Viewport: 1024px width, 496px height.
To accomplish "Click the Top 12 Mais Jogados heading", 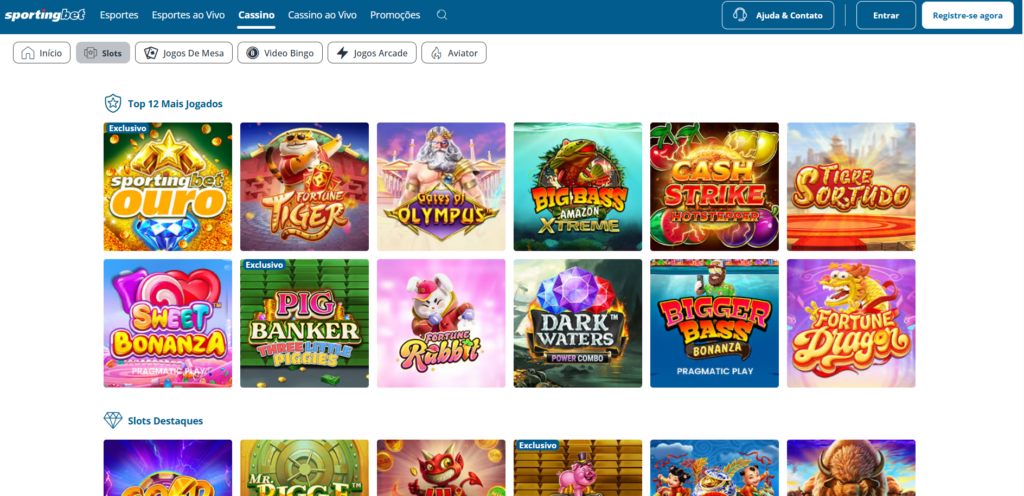I will 175,103.
